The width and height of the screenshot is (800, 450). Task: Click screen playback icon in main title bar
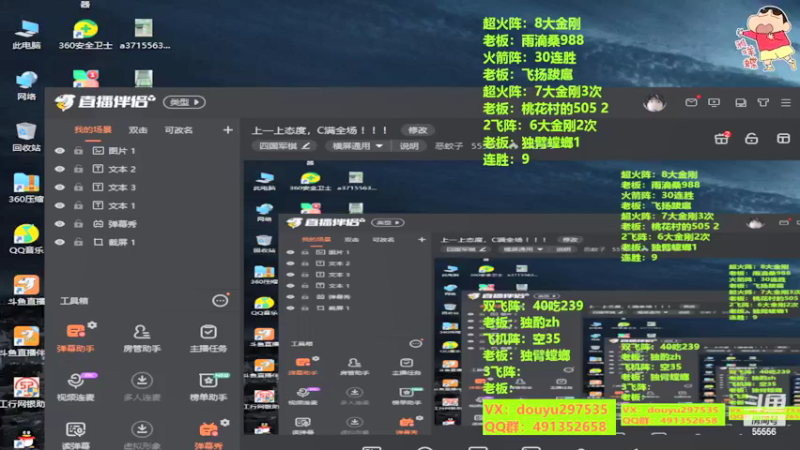(714, 103)
